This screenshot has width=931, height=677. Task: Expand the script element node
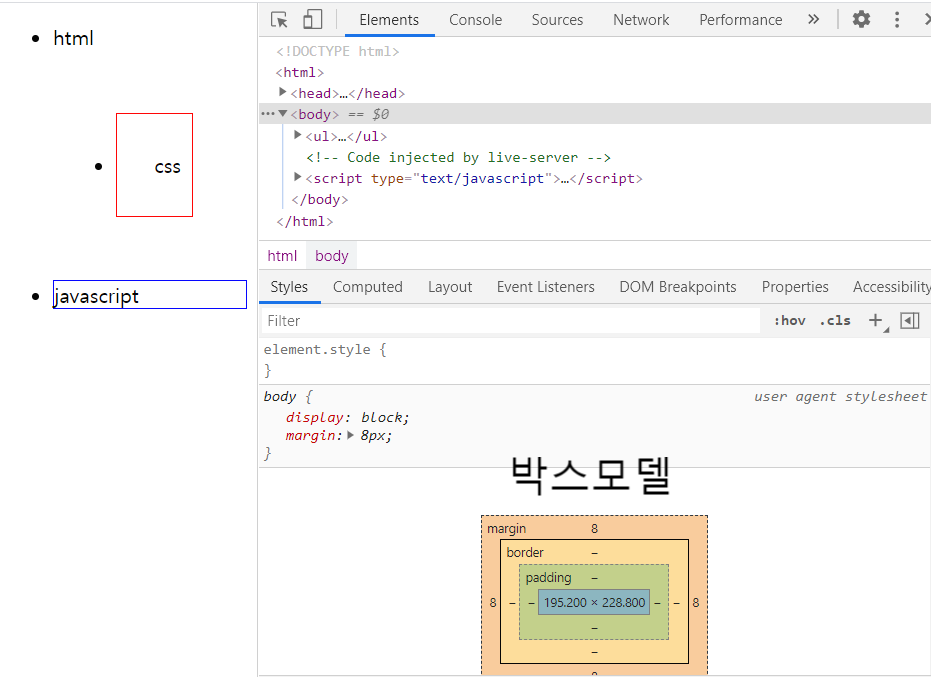click(298, 177)
